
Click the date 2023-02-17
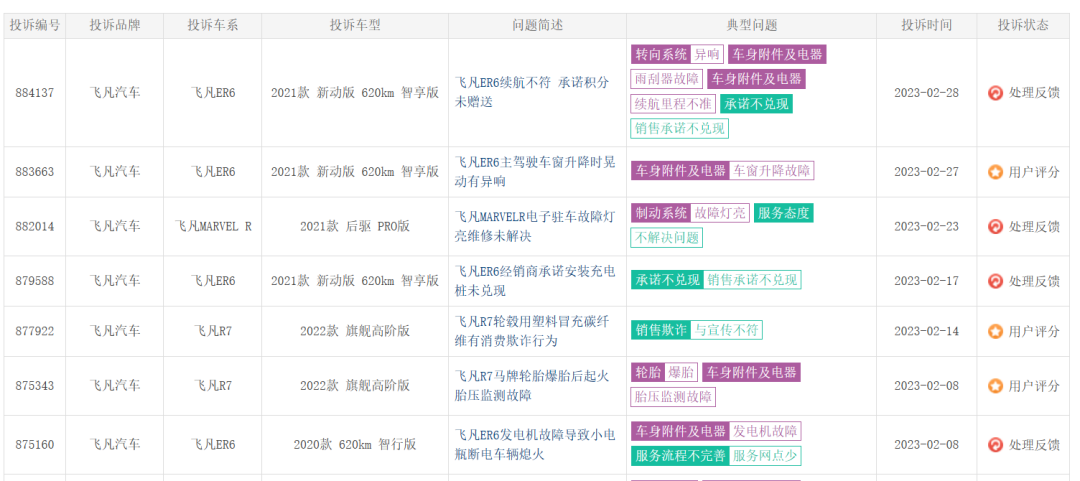tap(926, 281)
